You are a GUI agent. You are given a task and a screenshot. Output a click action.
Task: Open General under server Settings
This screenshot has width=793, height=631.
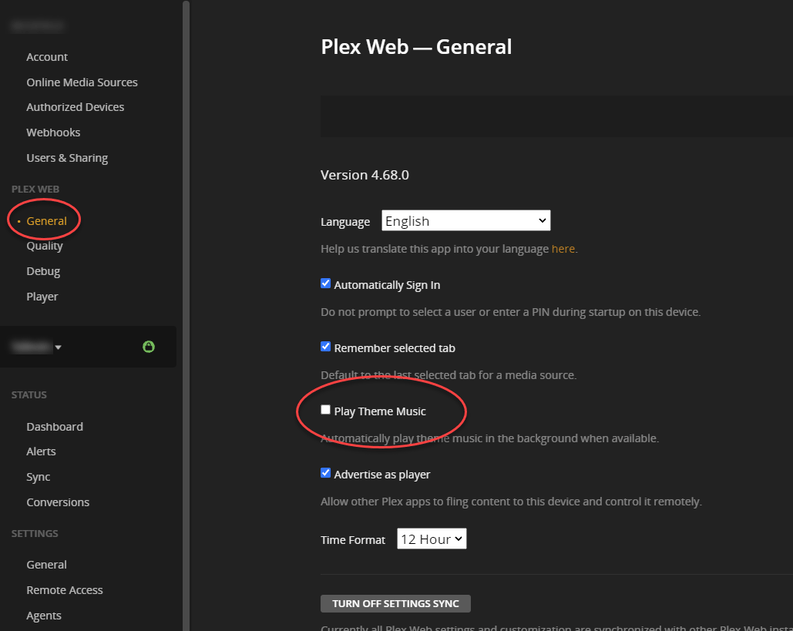(x=47, y=565)
